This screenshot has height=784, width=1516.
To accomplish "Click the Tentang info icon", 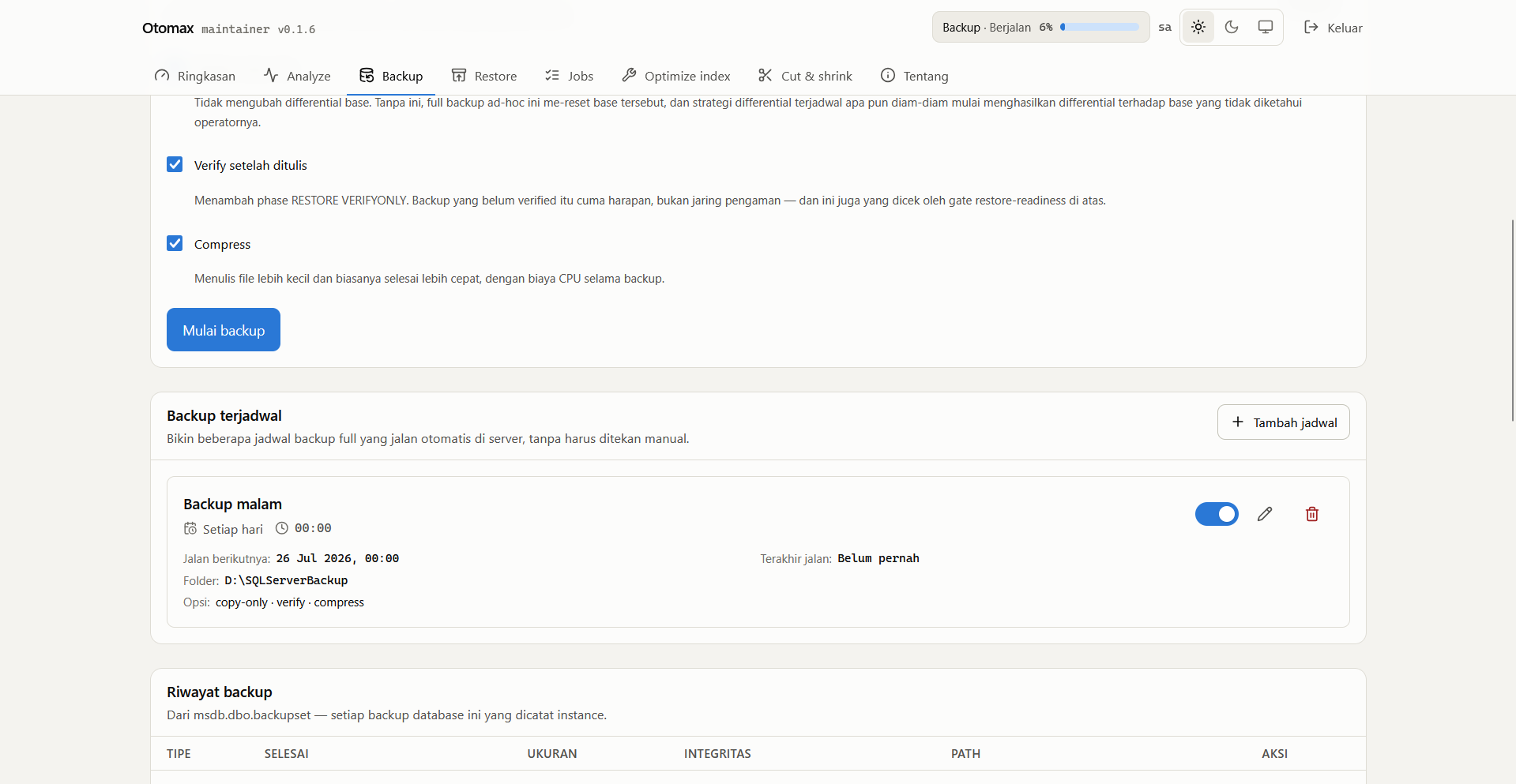I will pyautogui.click(x=888, y=76).
